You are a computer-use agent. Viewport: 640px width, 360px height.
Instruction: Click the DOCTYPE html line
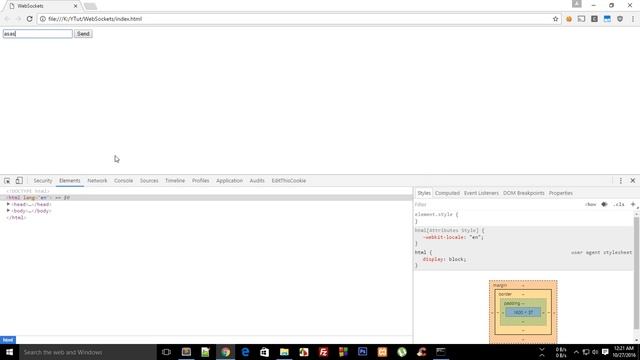pyautogui.click(x=28, y=191)
